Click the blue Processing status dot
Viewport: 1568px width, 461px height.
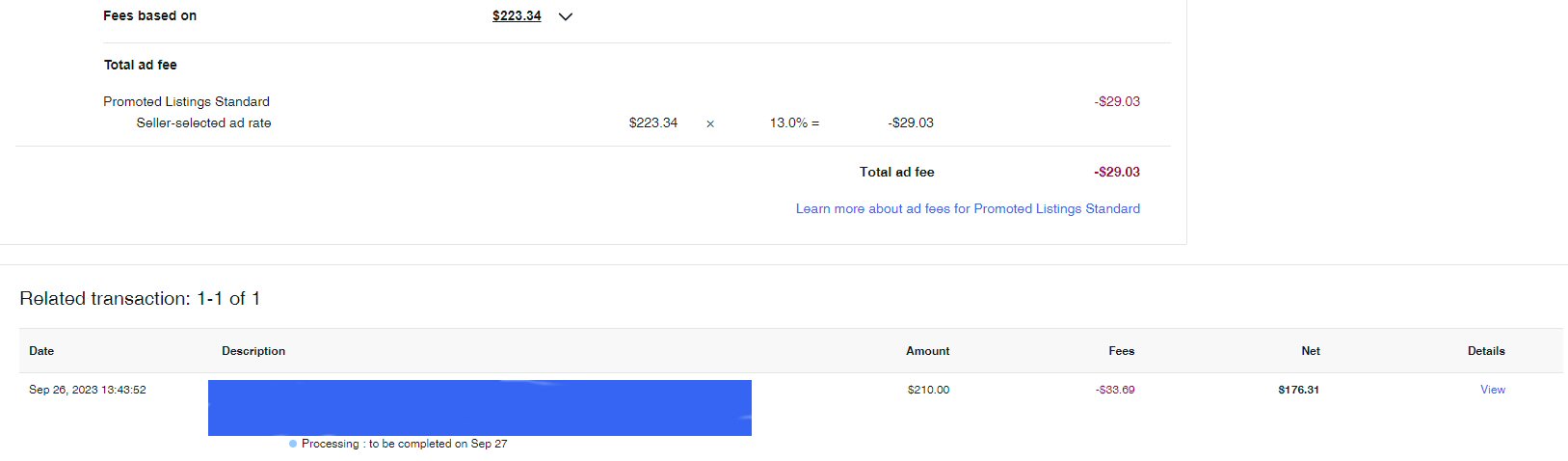coord(293,444)
